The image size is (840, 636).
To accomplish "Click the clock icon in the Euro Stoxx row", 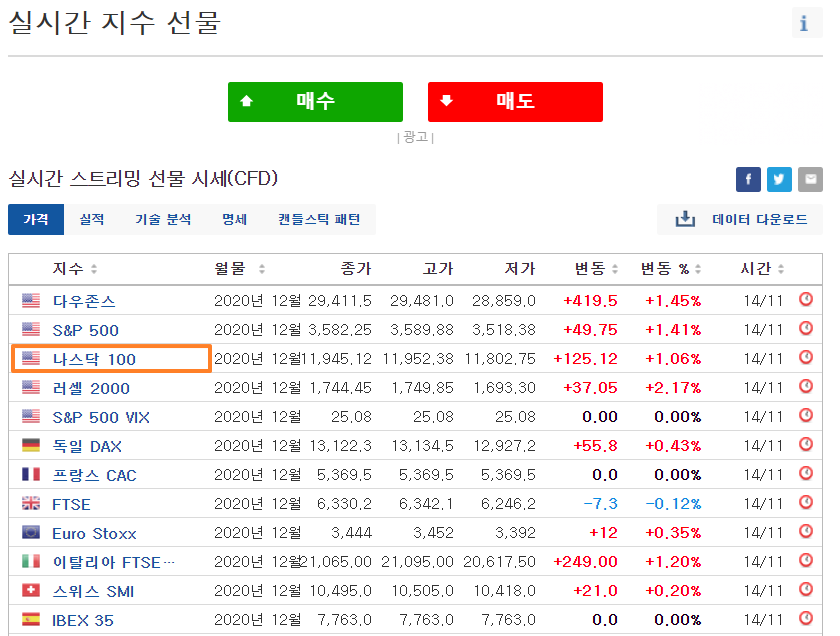I will (x=806, y=531).
